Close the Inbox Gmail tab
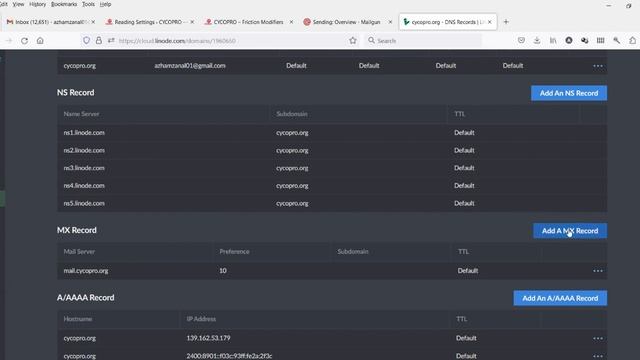Image resolution: width=640 pixels, height=360 pixels. 93,22
